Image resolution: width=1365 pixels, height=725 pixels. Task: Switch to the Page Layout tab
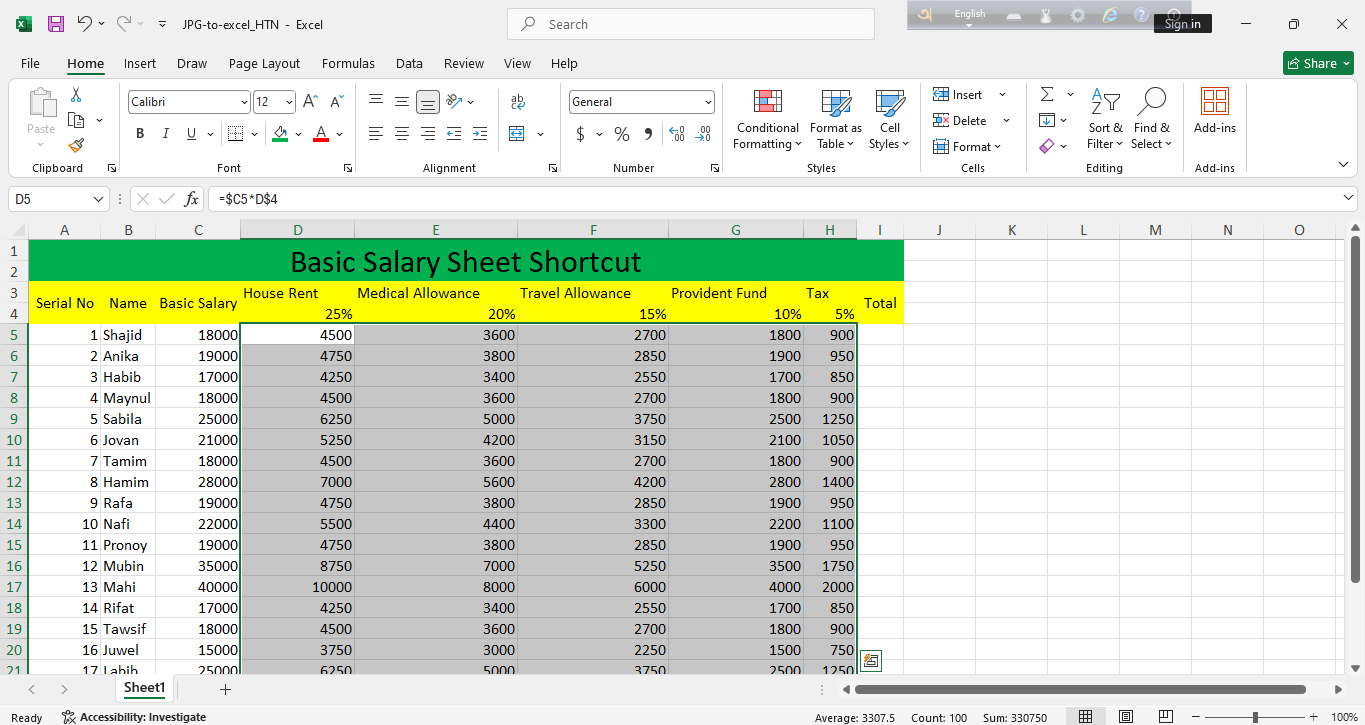click(264, 63)
